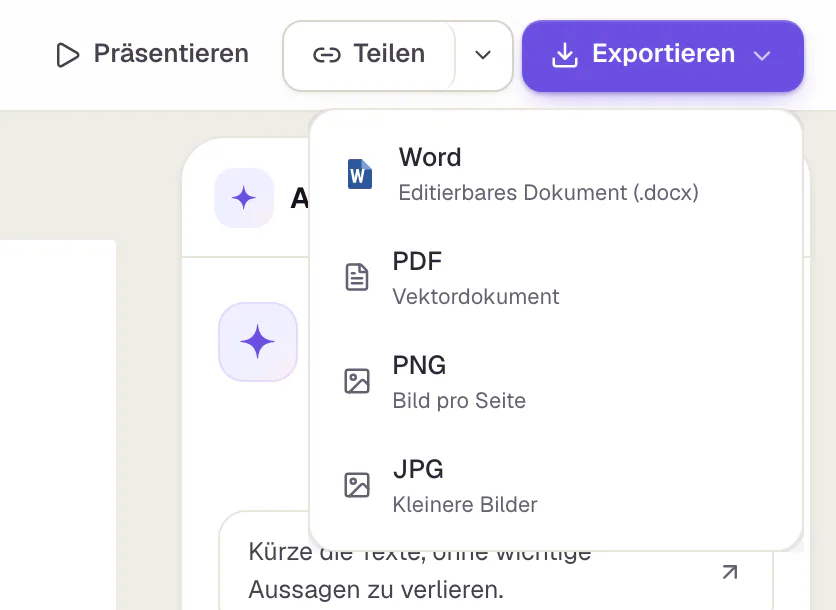Click 'Editierbares Dokument (.docx)' text
The height and width of the screenshot is (610, 836).
(x=548, y=192)
